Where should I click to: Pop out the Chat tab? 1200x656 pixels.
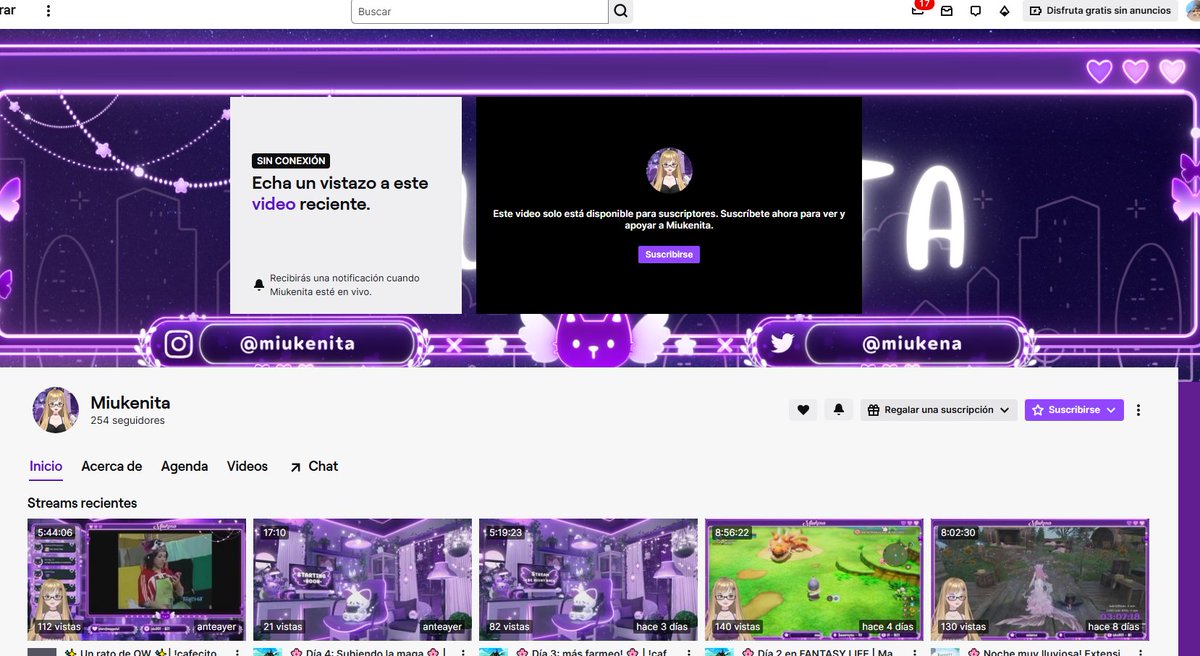tap(314, 466)
